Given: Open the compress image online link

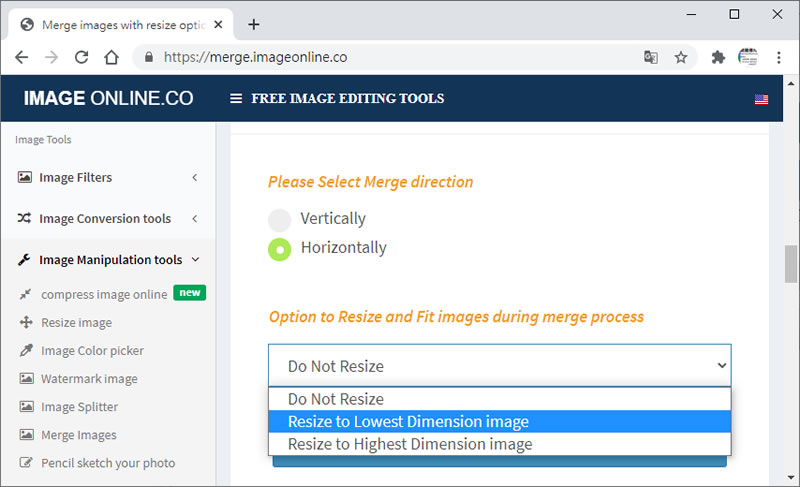Looking at the screenshot, I should (x=104, y=294).
